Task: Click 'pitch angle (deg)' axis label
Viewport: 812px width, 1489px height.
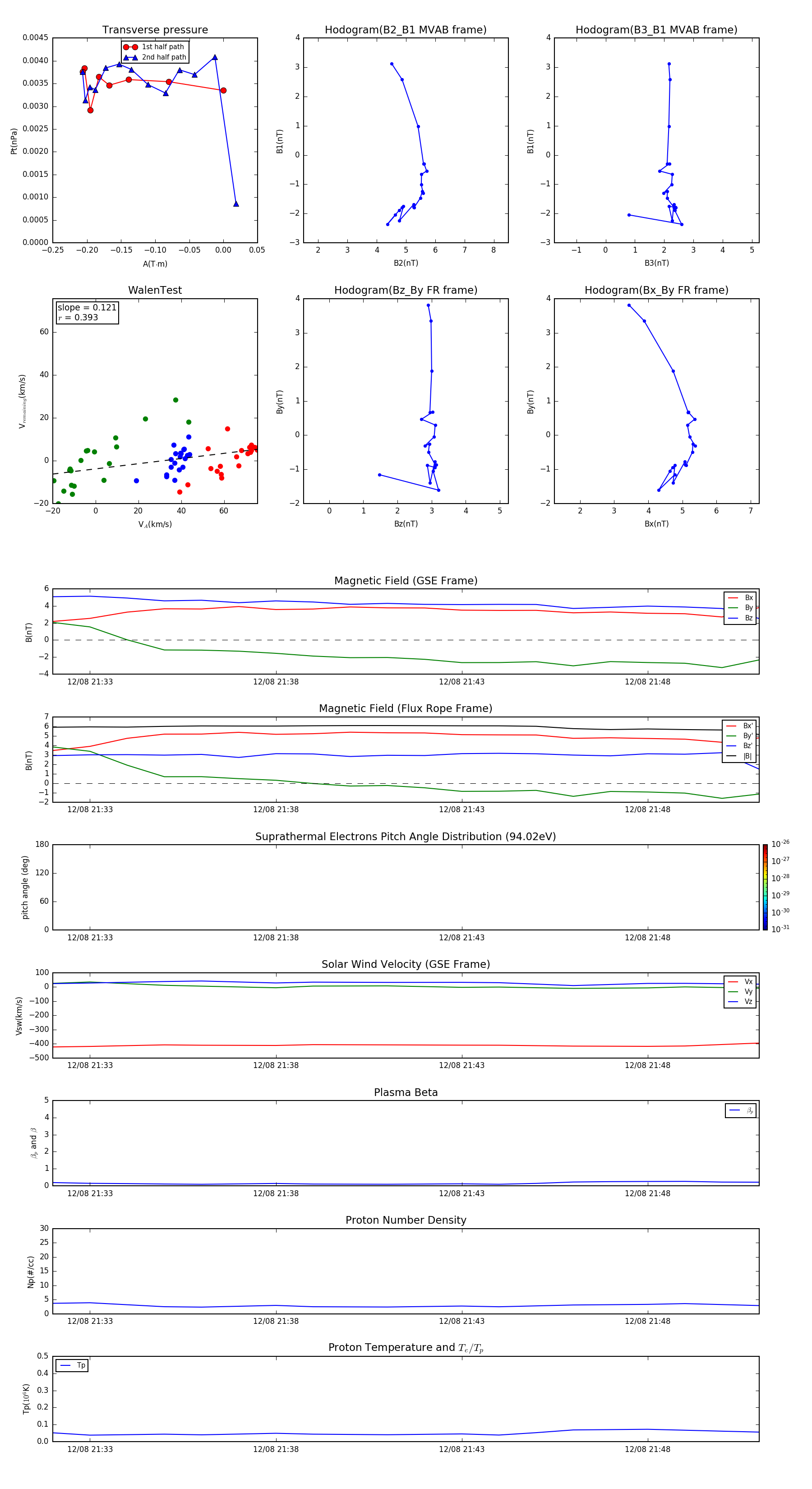Action: point(25,887)
